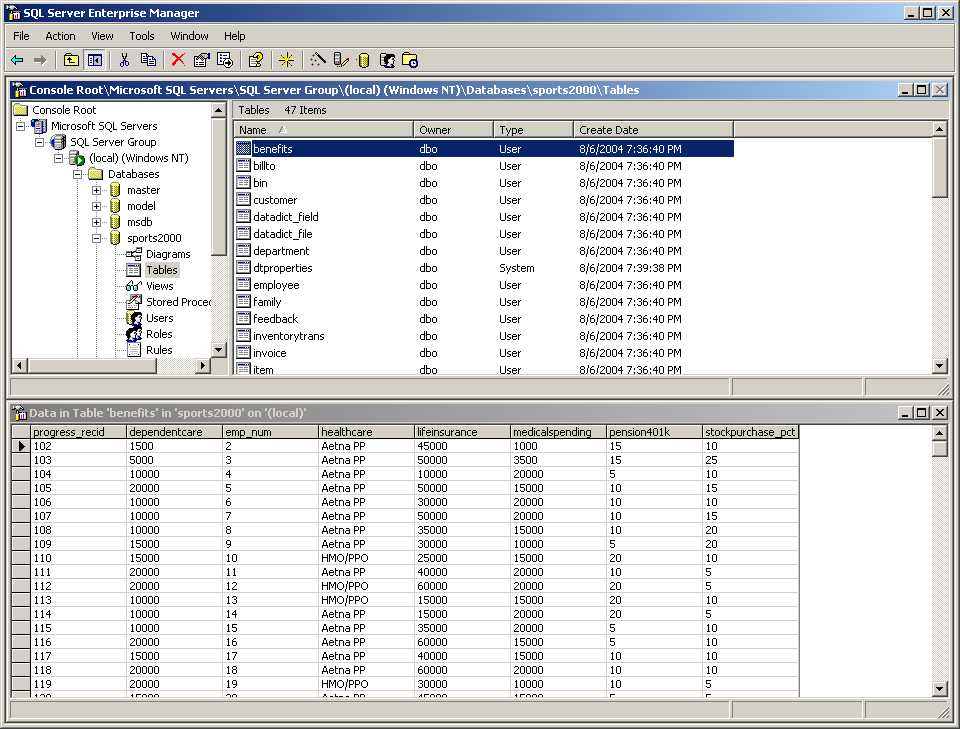Click the Cut scissors toolbar icon
Image resolution: width=960 pixels, height=729 pixels.
tap(124, 60)
